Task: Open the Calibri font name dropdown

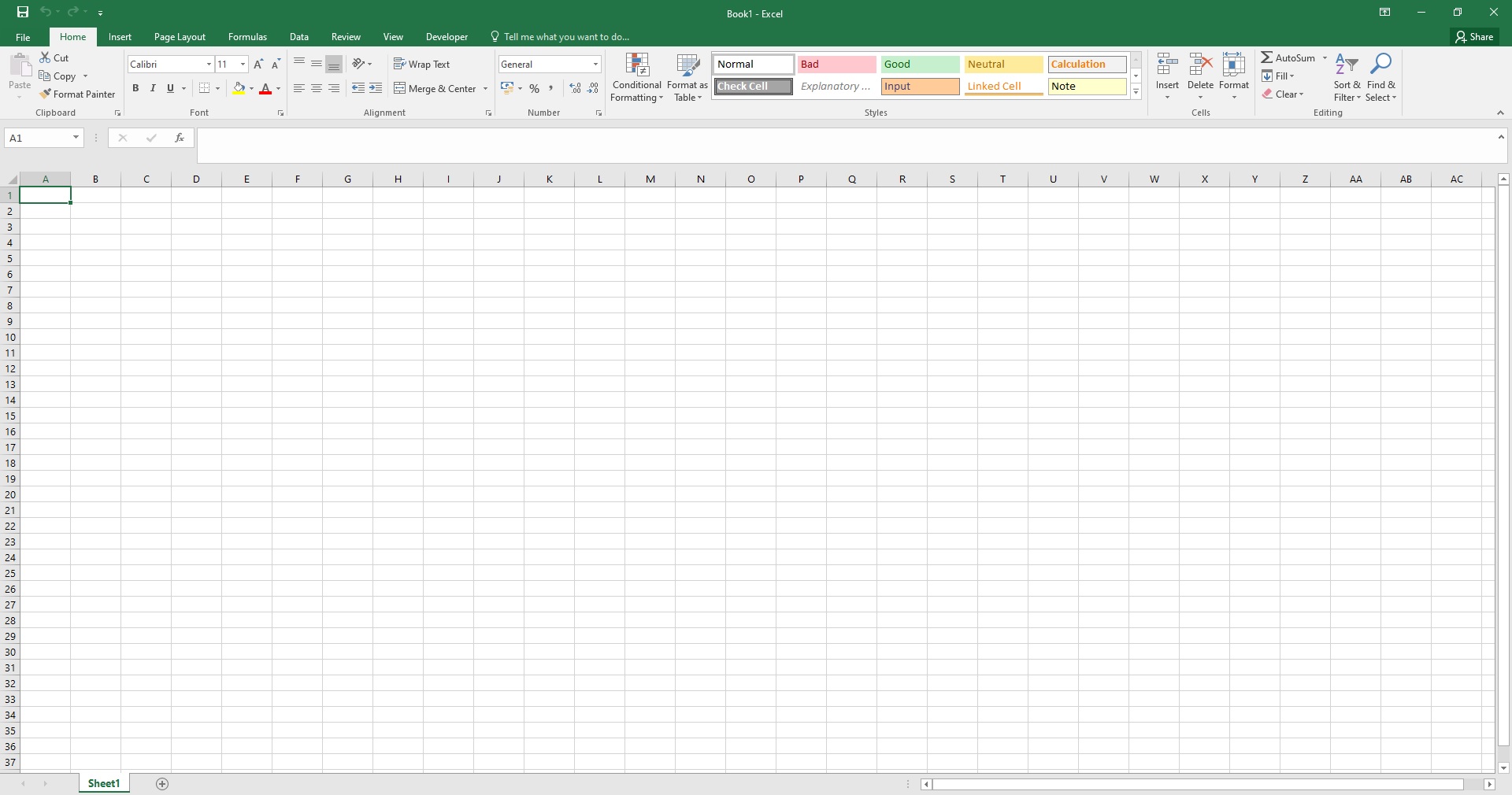Action: coord(209,65)
